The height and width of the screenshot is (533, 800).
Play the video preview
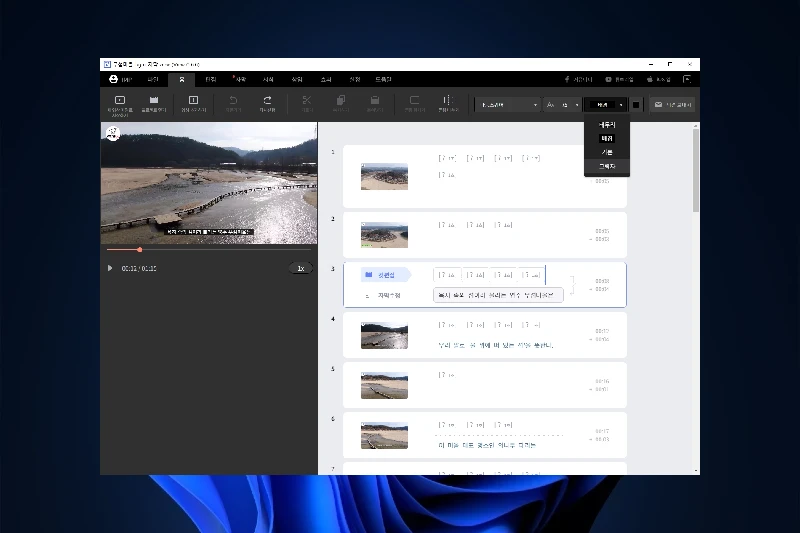(x=110, y=268)
